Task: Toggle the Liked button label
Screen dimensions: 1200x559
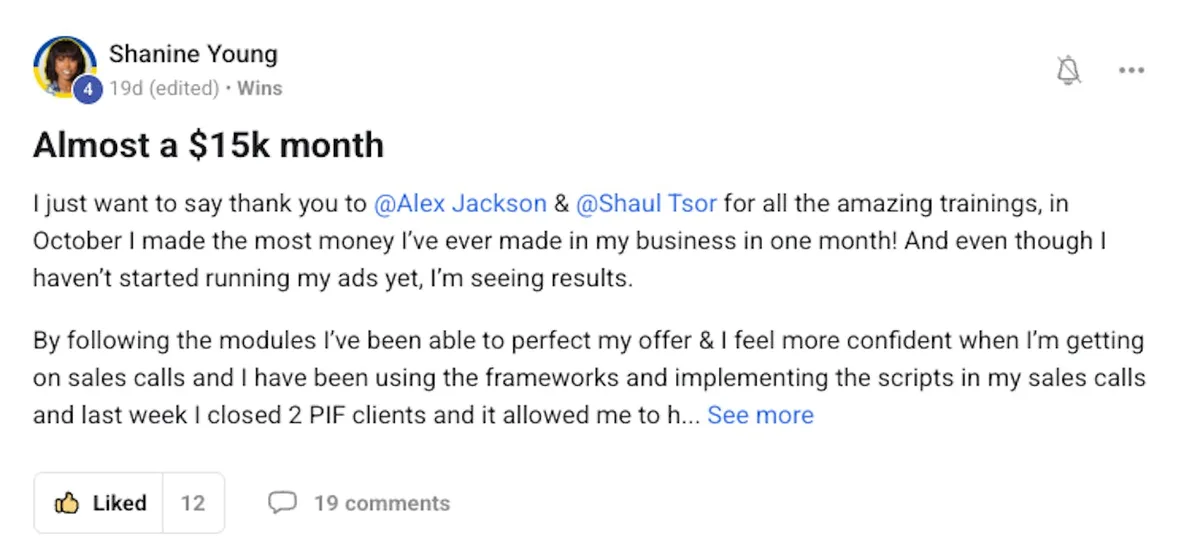Action: [119, 503]
